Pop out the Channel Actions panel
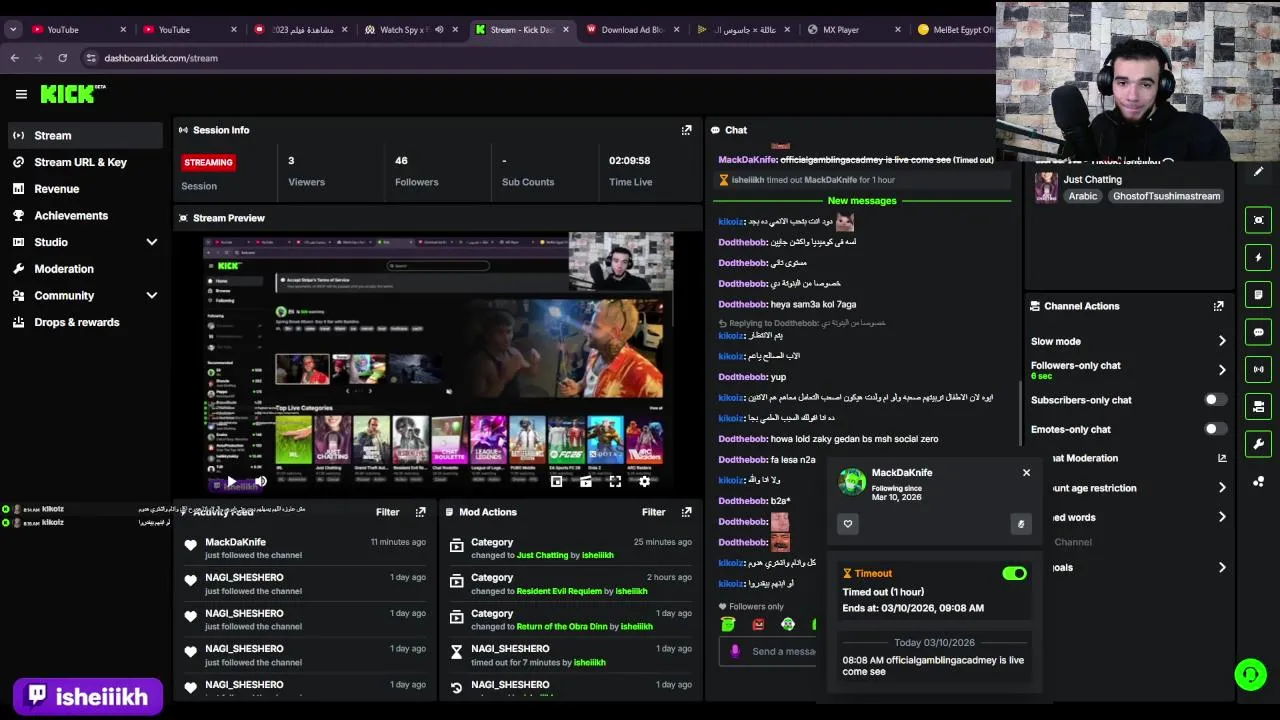The width and height of the screenshot is (1280, 720). 1218,306
